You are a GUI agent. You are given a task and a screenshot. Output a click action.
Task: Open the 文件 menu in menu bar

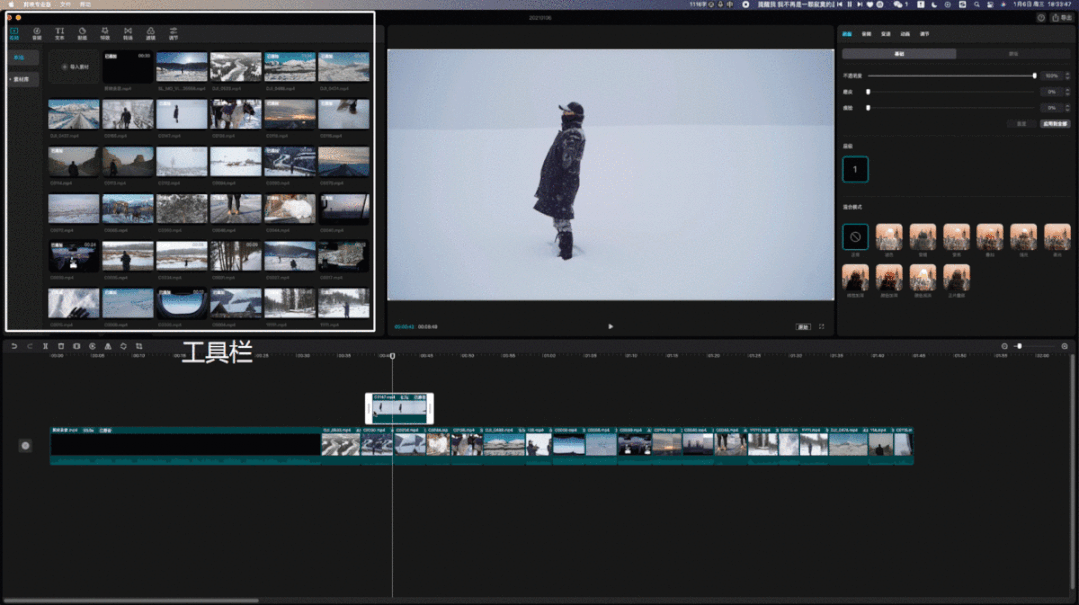(x=65, y=5)
